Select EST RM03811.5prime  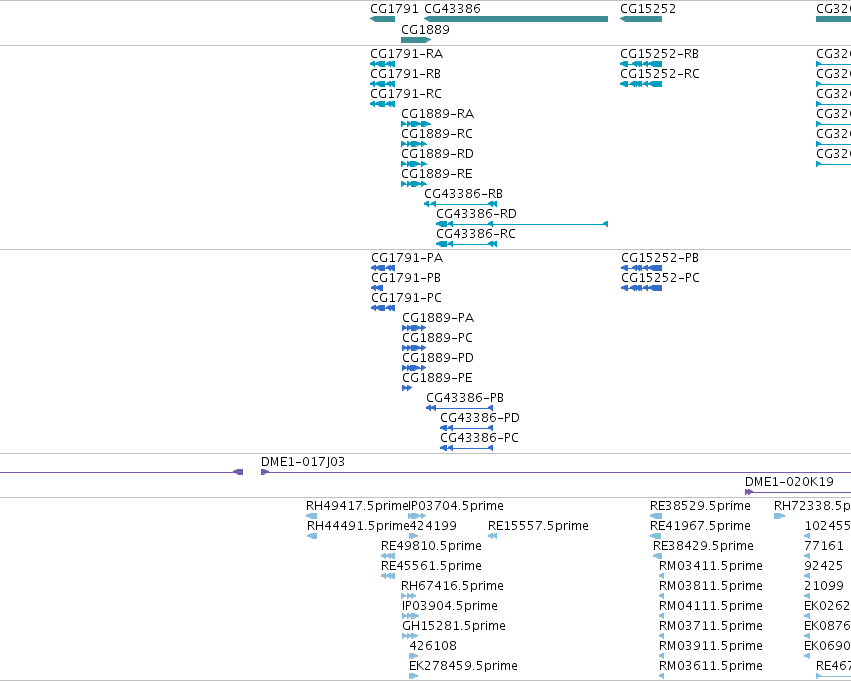pyautogui.click(x=710, y=587)
